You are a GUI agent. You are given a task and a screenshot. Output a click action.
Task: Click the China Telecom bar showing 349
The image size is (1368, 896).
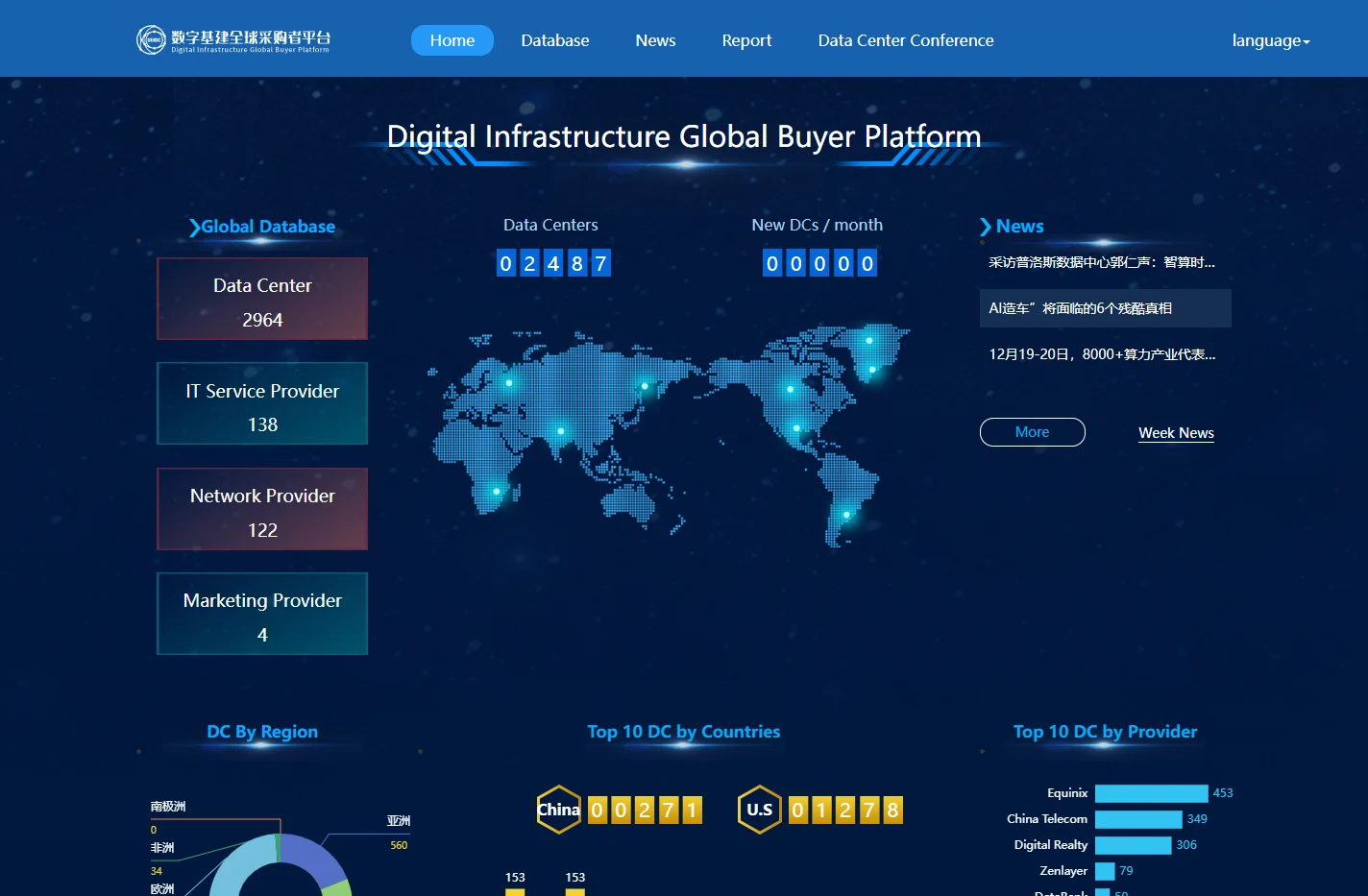1138,819
